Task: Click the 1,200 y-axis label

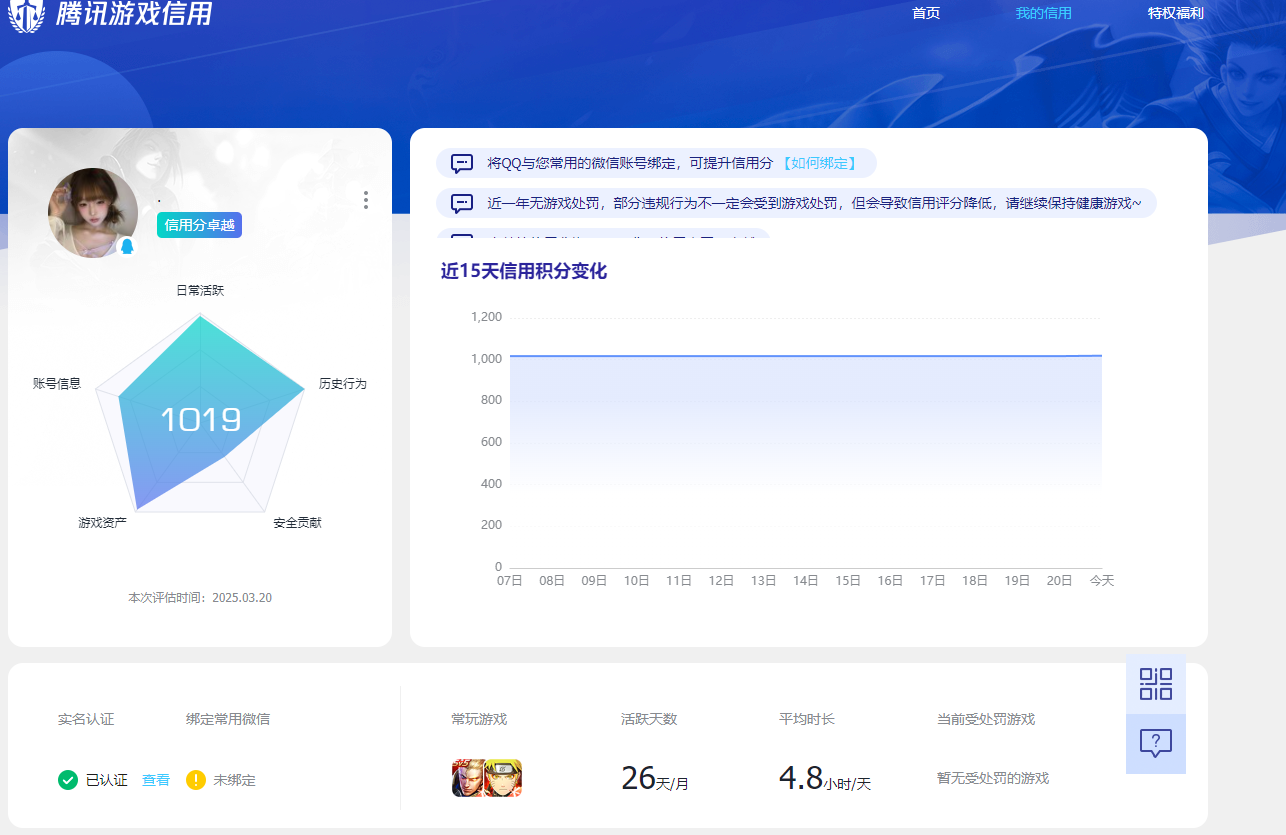Action: click(x=487, y=317)
